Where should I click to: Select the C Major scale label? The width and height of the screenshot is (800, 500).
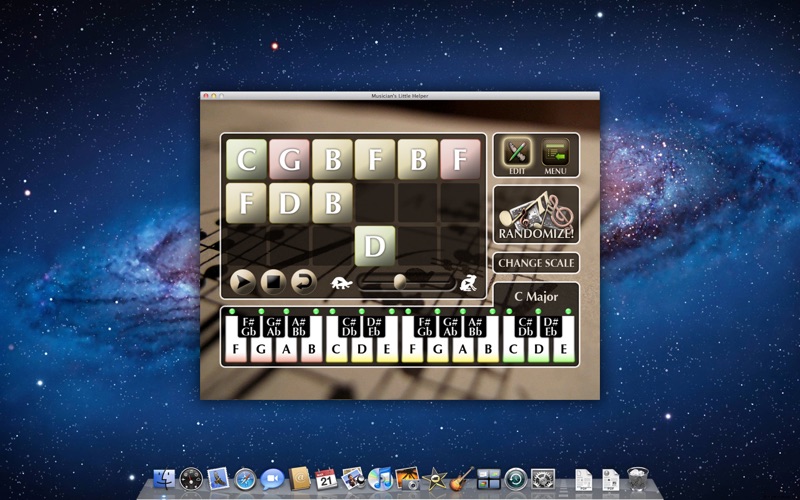click(536, 296)
